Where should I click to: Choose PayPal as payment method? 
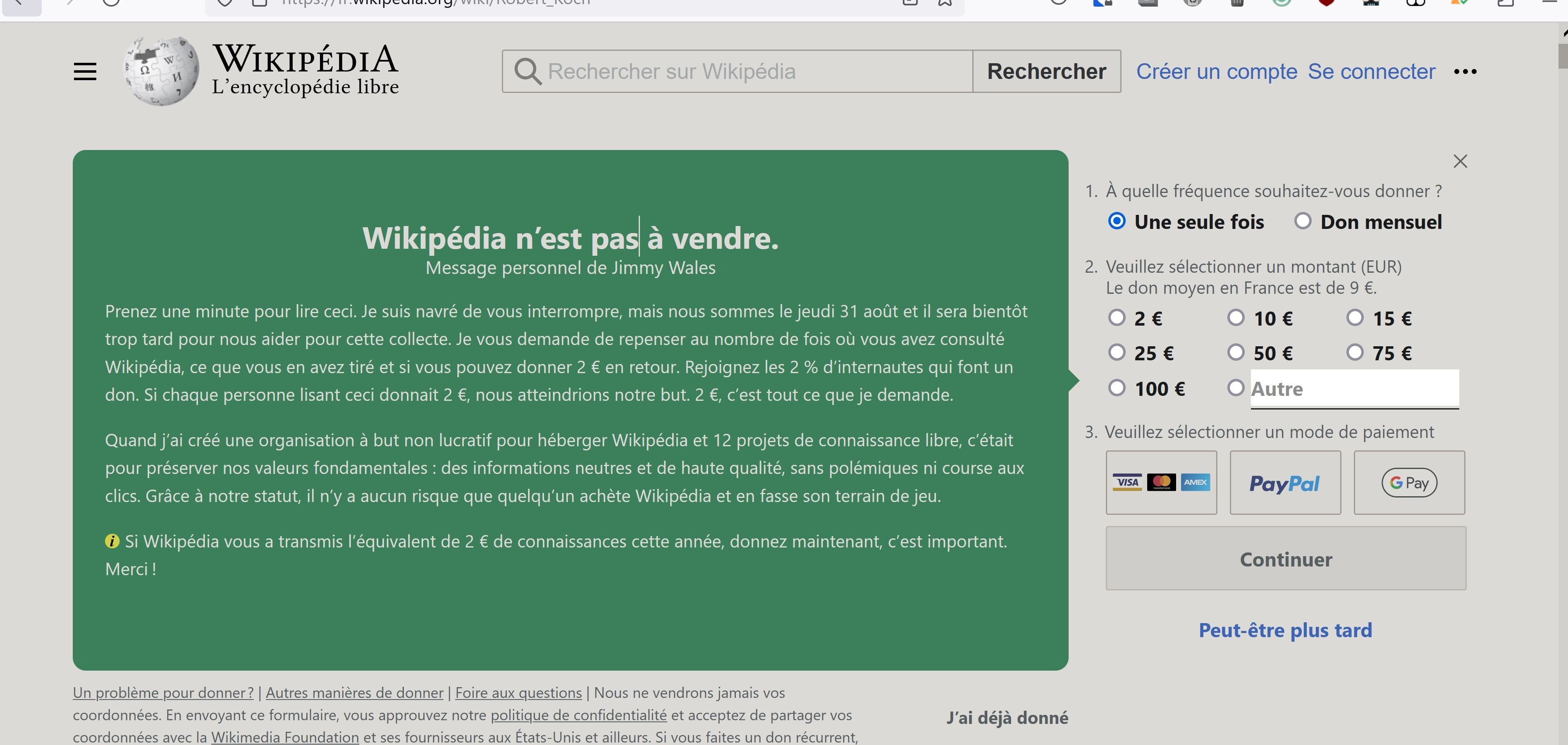coord(1285,483)
